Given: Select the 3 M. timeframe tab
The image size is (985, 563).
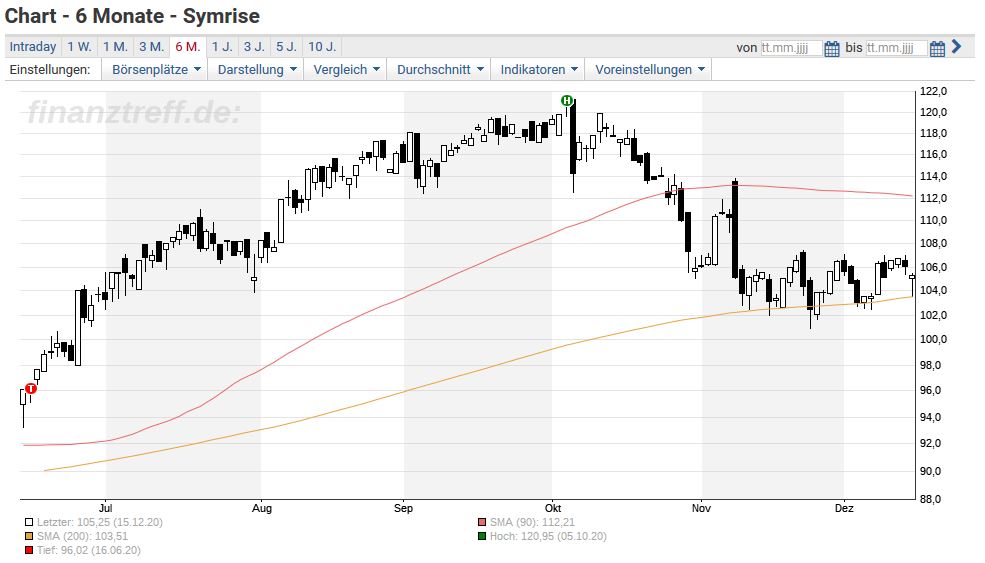Looking at the screenshot, I should pos(151,46).
